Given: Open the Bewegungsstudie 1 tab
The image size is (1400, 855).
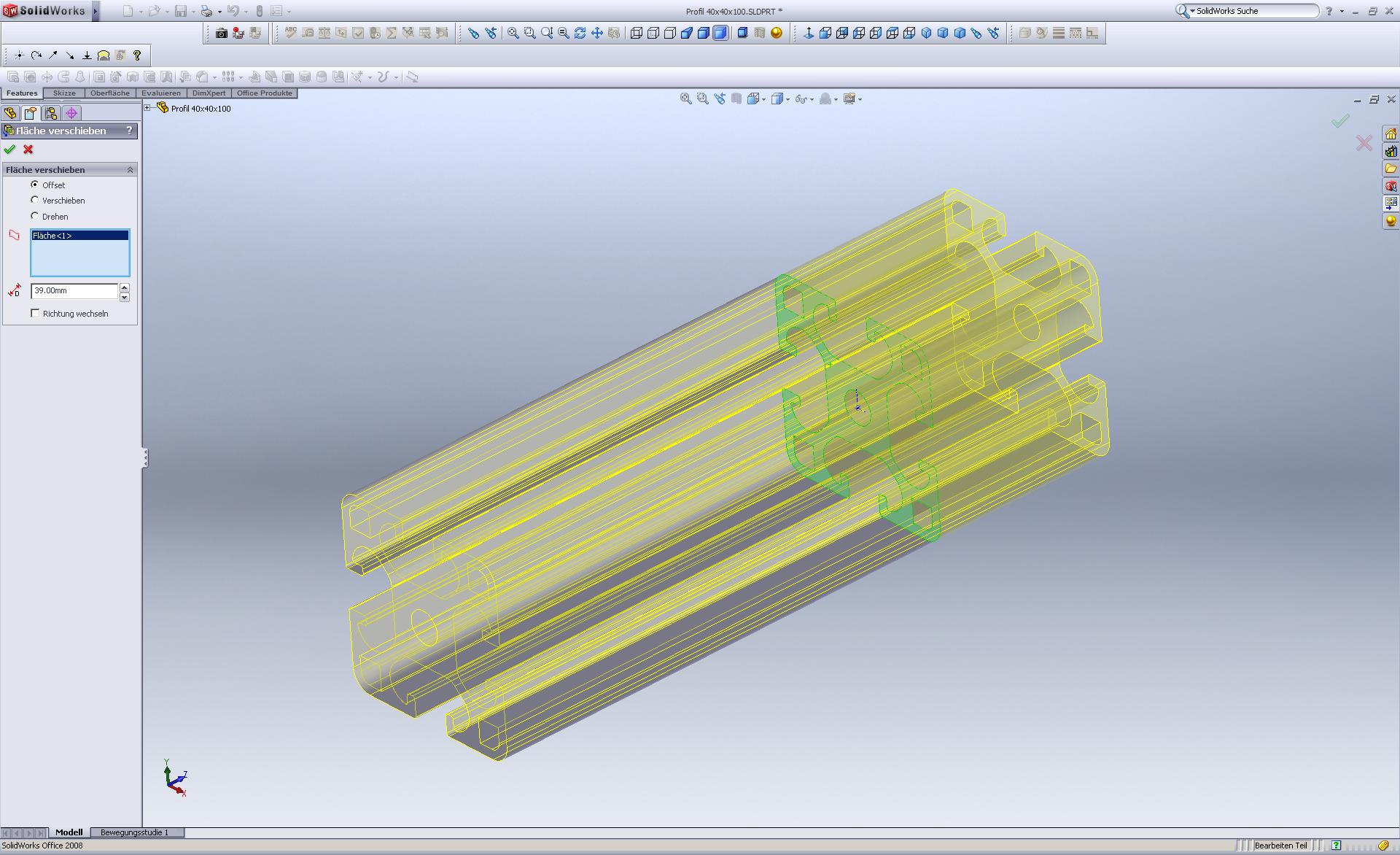Looking at the screenshot, I should 135,832.
